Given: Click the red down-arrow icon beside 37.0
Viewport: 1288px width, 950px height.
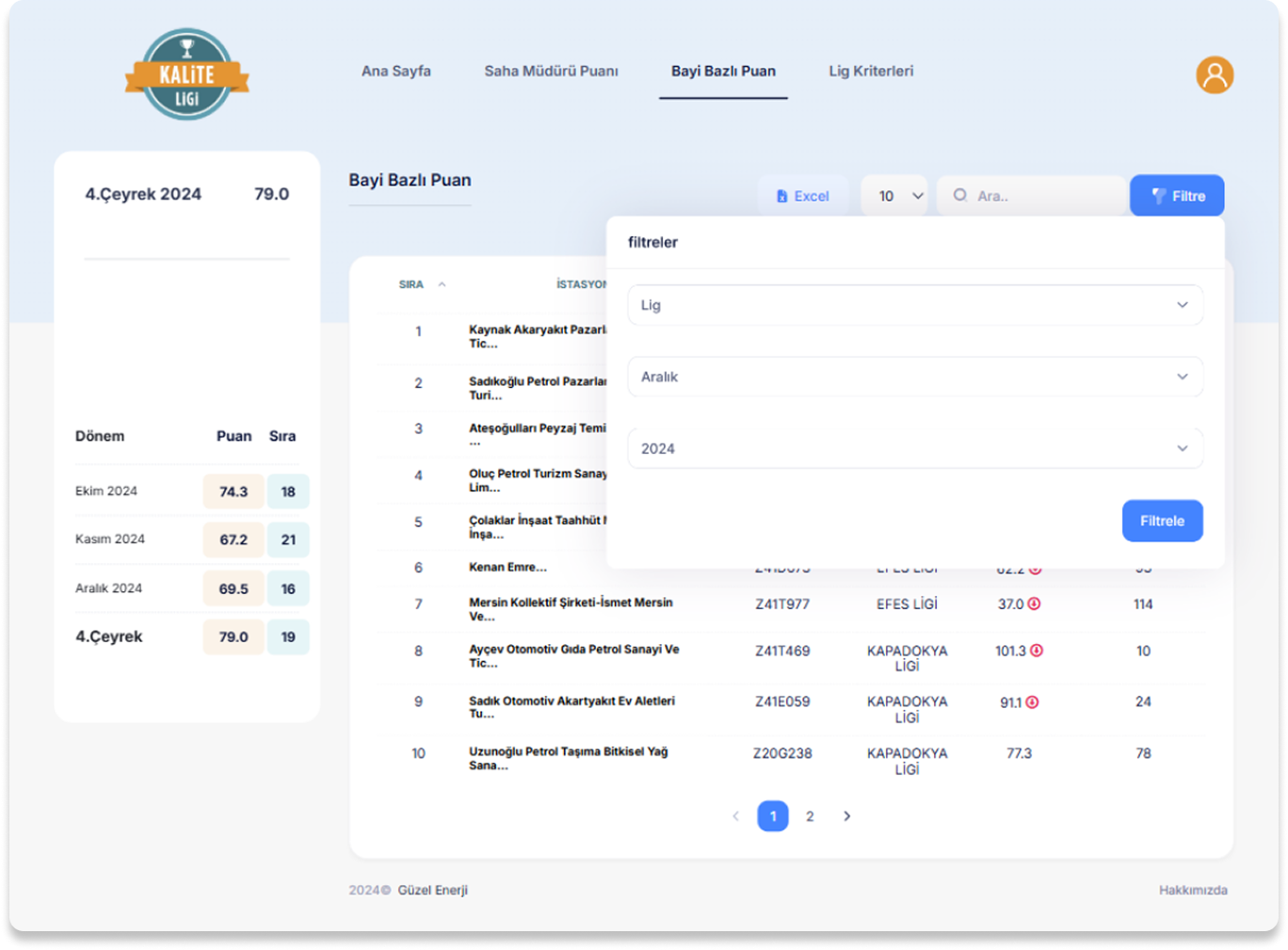Looking at the screenshot, I should click(1034, 604).
